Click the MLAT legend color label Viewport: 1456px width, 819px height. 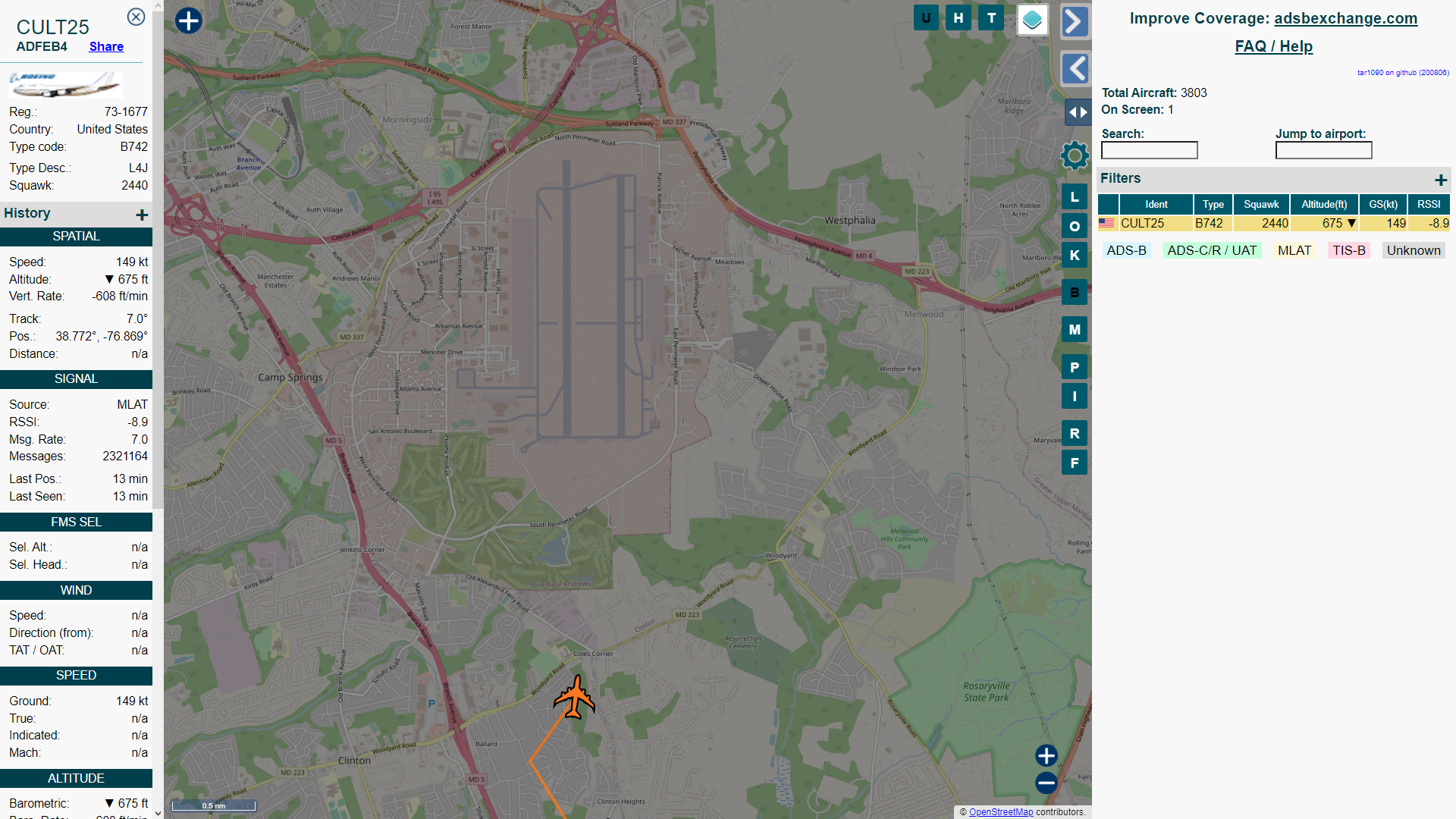1294,251
